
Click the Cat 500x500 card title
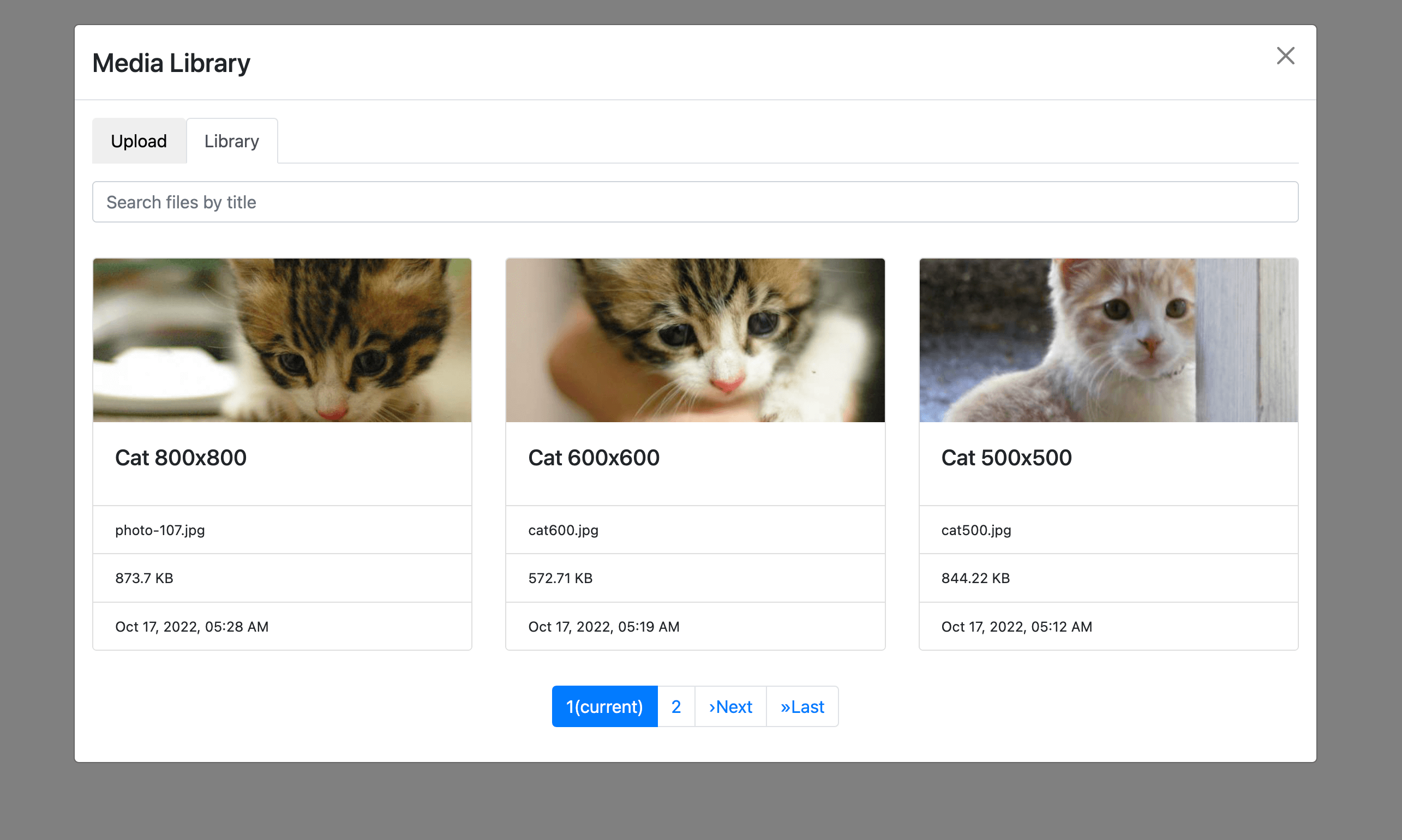coord(1006,457)
